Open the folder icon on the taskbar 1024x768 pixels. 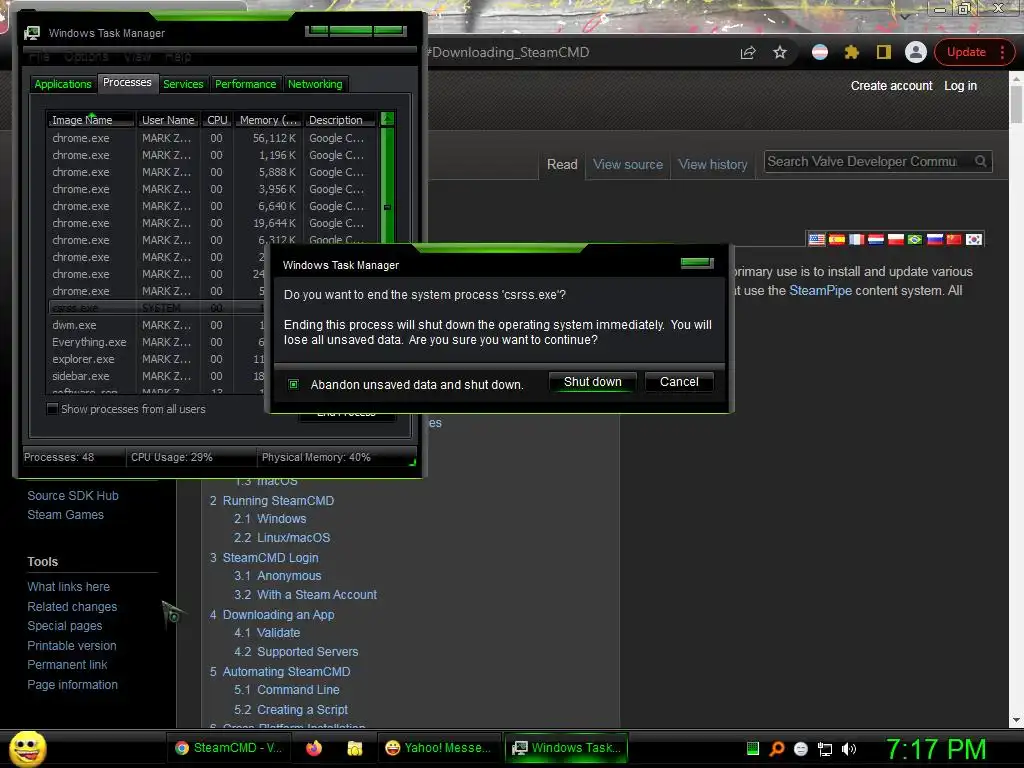(x=355, y=748)
